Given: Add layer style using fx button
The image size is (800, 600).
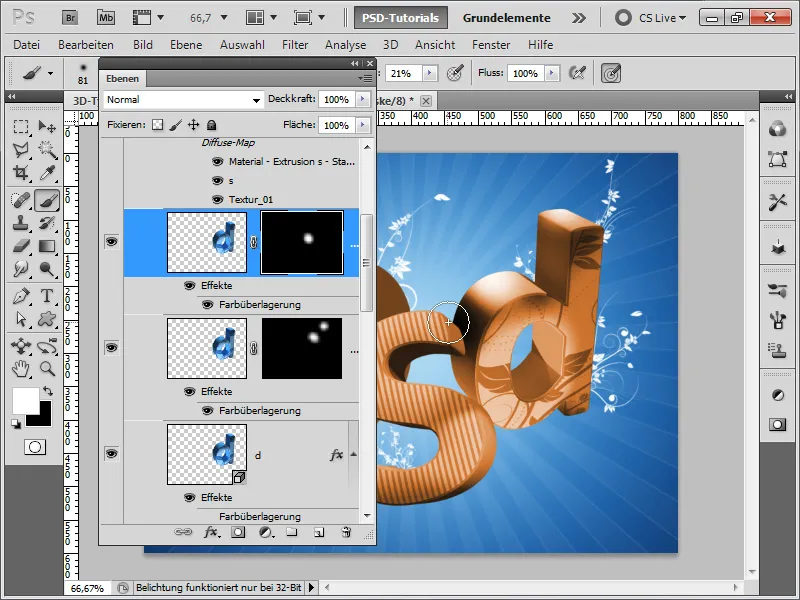Looking at the screenshot, I should click(211, 532).
